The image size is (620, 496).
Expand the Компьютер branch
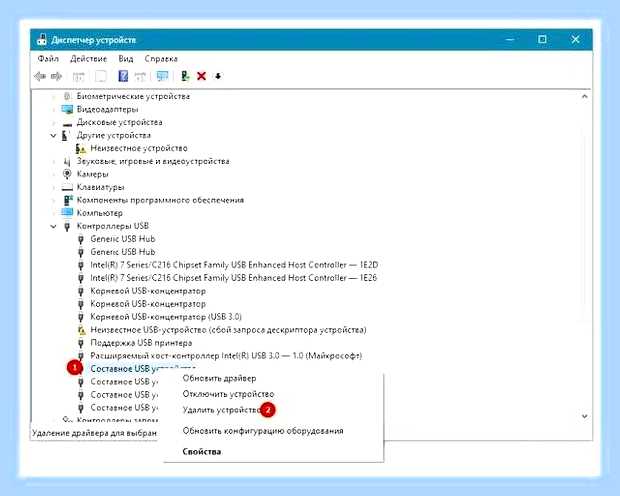point(53,213)
